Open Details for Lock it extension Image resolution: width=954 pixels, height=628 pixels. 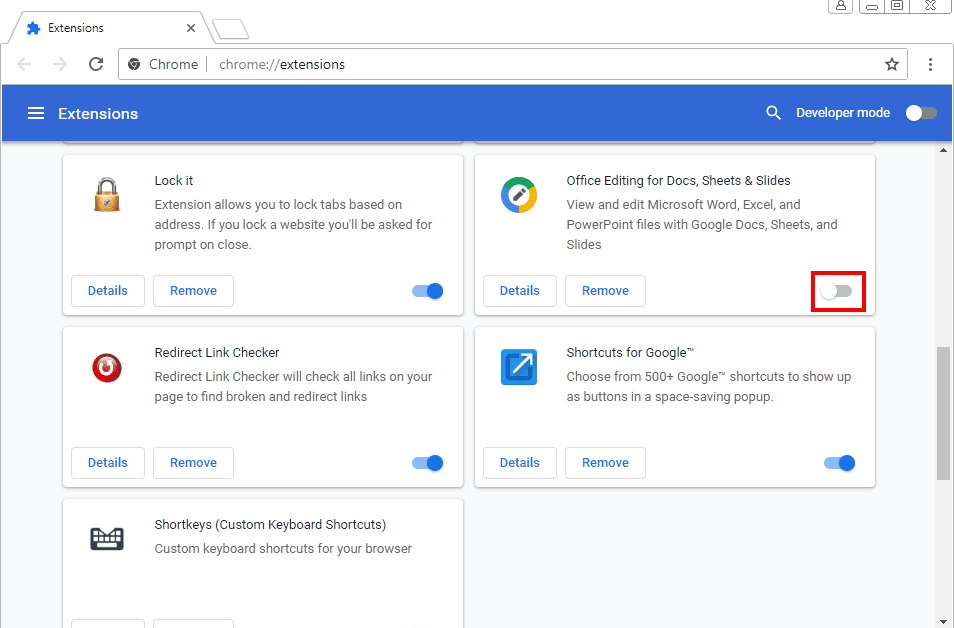108,291
